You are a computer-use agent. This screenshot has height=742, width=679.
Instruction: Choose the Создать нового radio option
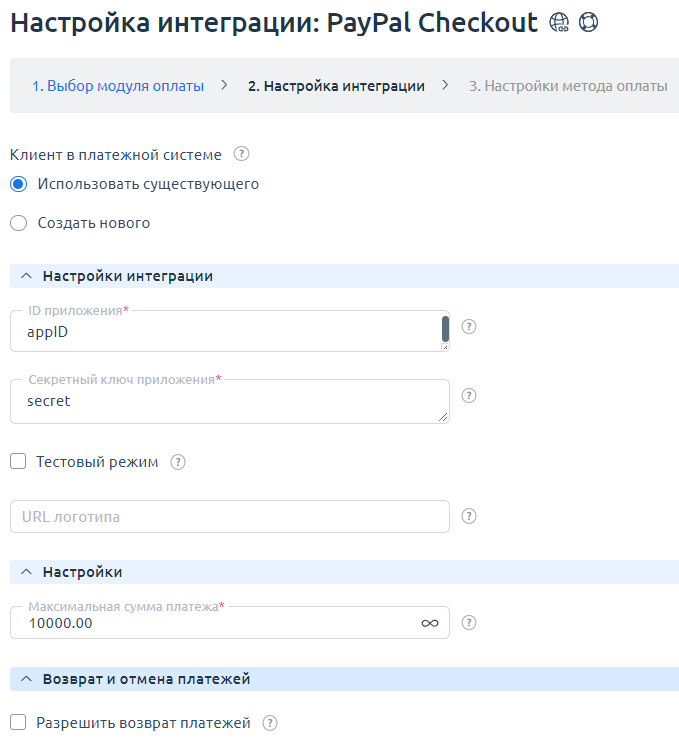[18, 223]
